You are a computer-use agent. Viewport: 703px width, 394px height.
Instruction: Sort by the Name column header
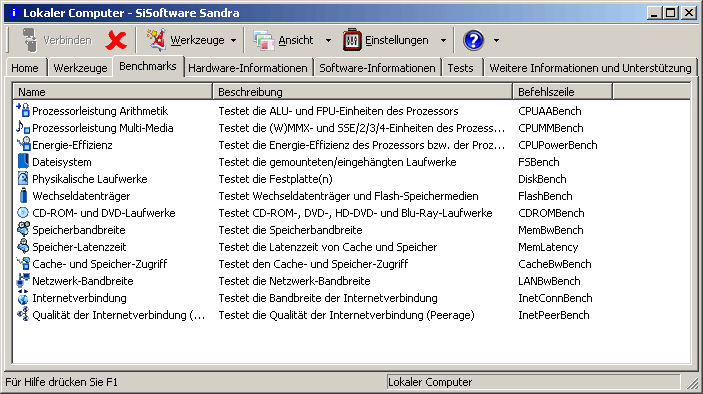112,92
